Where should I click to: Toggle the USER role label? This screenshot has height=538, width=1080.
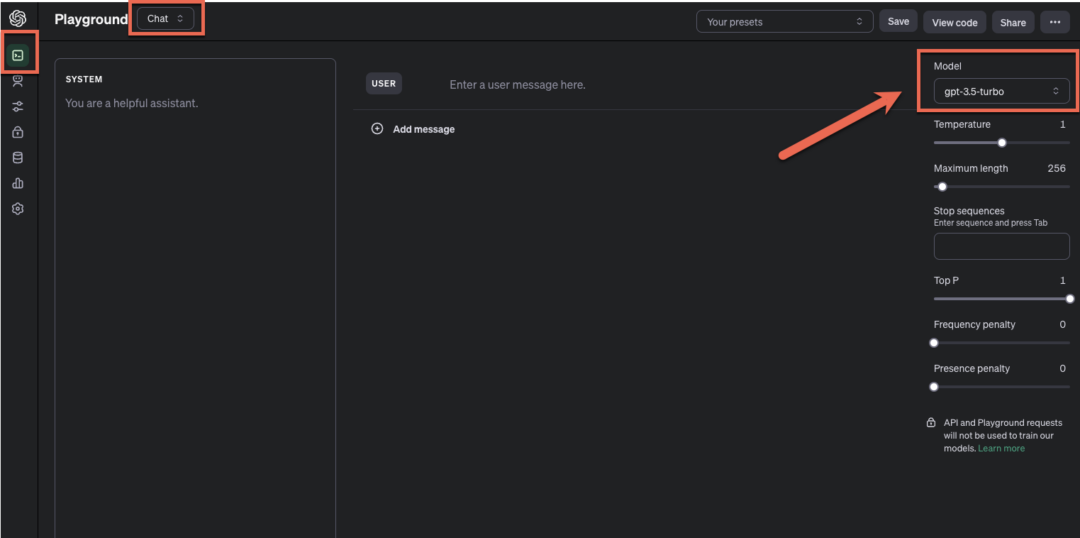pyautogui.click(x=384, y=84)
